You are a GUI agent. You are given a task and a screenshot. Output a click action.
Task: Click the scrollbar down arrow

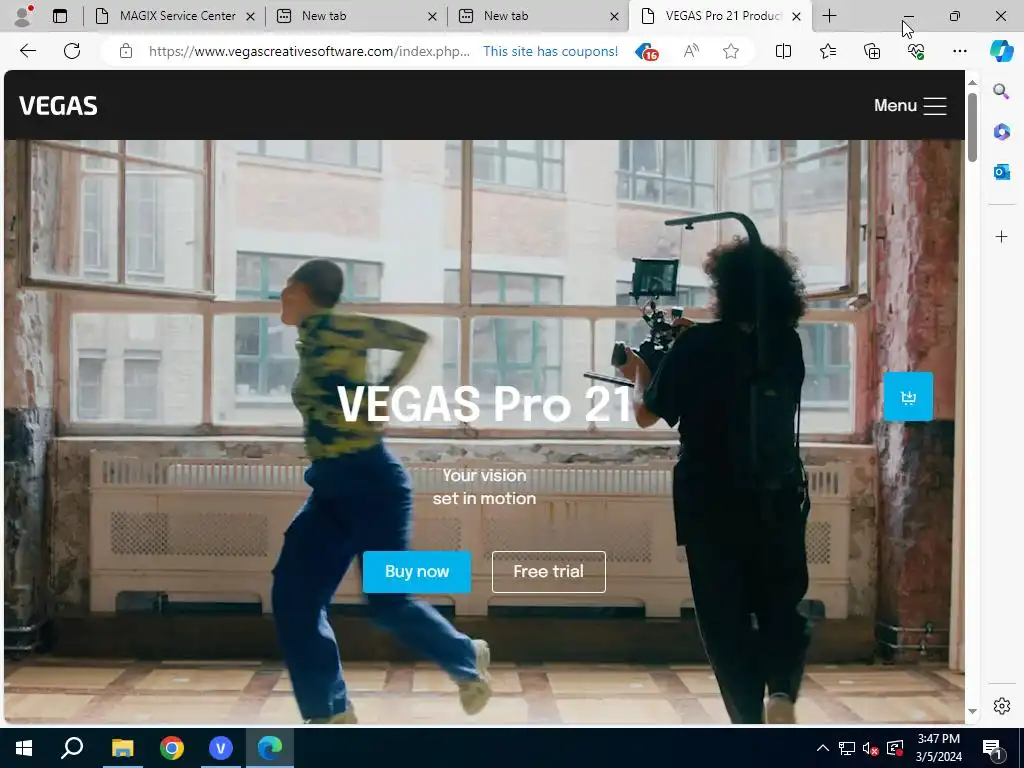972,711
